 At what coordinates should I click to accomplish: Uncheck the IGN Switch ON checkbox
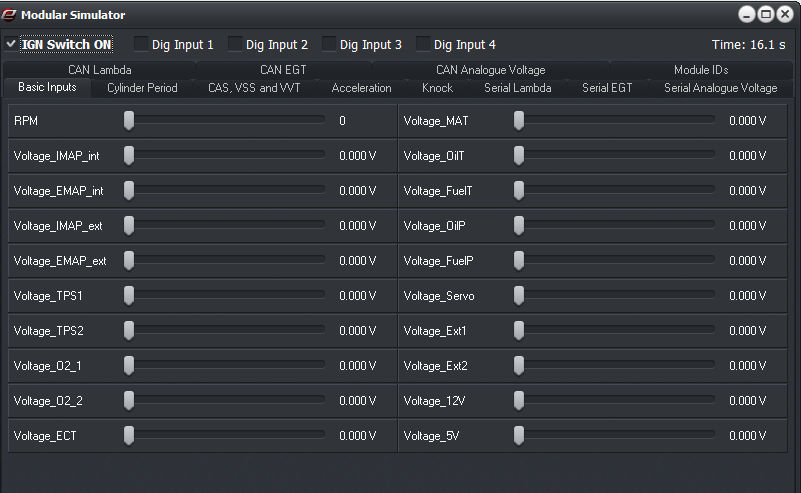click(x=11, y=44)
